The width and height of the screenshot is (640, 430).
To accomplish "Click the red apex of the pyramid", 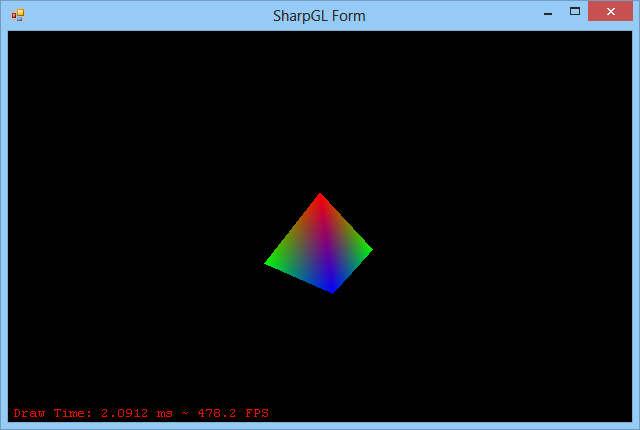I will tap(319, 198).
